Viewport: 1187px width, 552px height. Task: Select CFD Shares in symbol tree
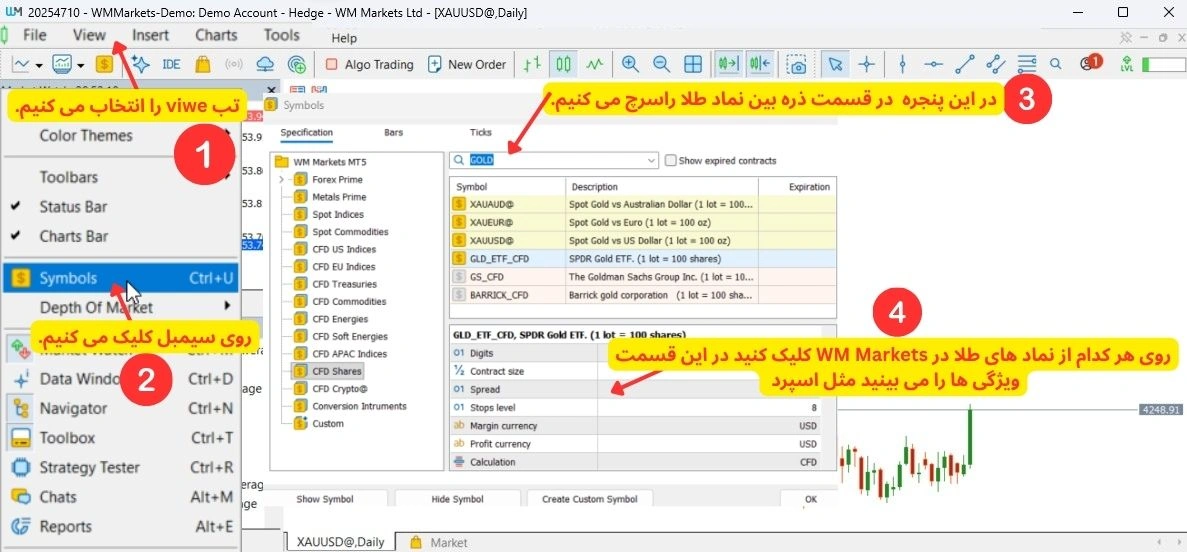tap(337, 371)
